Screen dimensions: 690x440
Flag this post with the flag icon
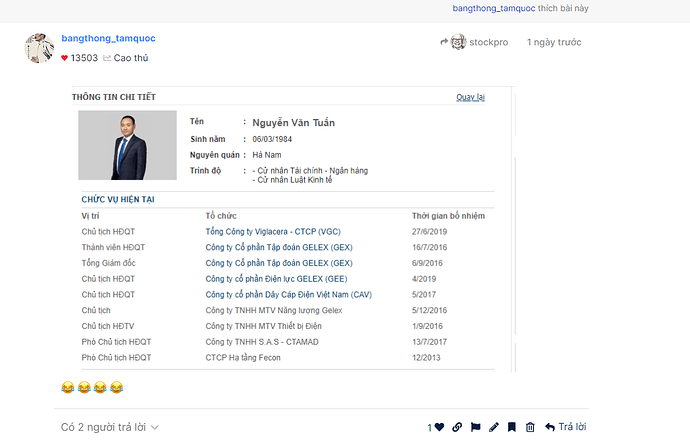(475, 427)
